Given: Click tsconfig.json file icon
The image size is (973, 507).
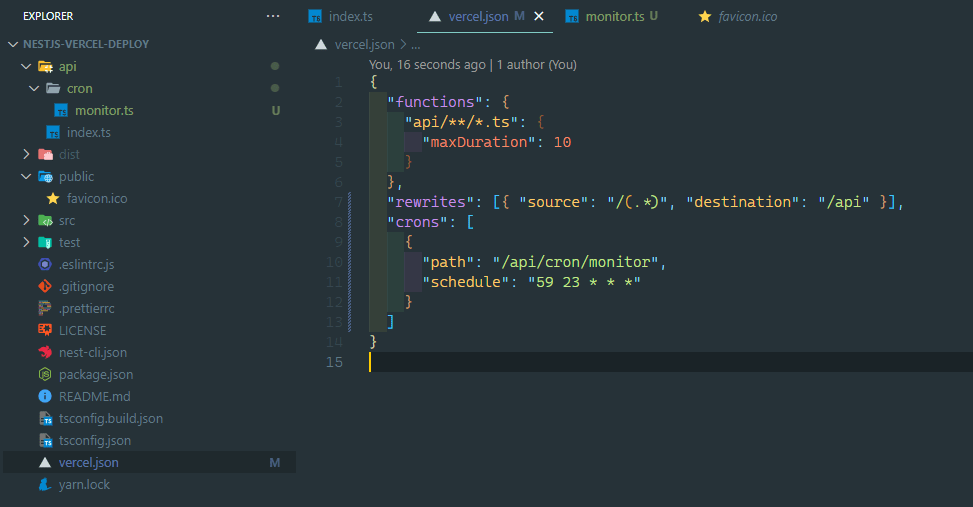Looking at the screenshot, I should point(45,440).
